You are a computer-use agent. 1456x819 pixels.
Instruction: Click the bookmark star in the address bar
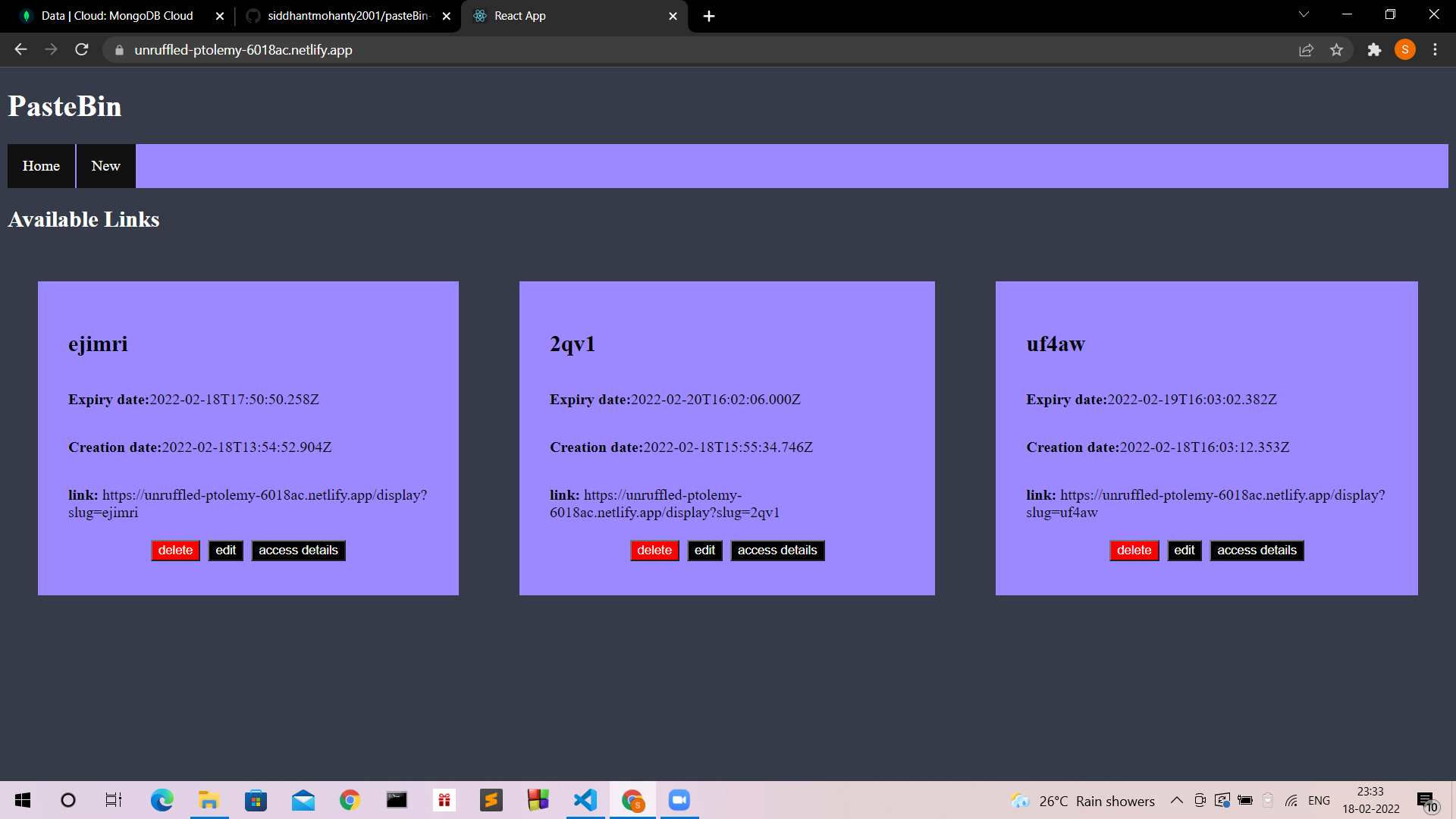[1337, 49]
